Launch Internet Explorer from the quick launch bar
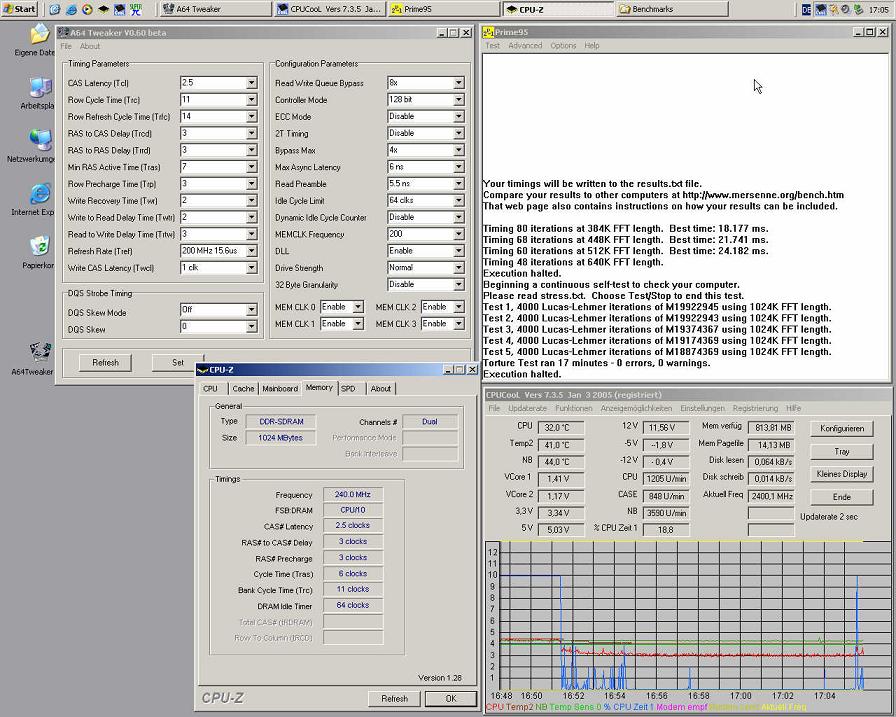 [71, 9]
